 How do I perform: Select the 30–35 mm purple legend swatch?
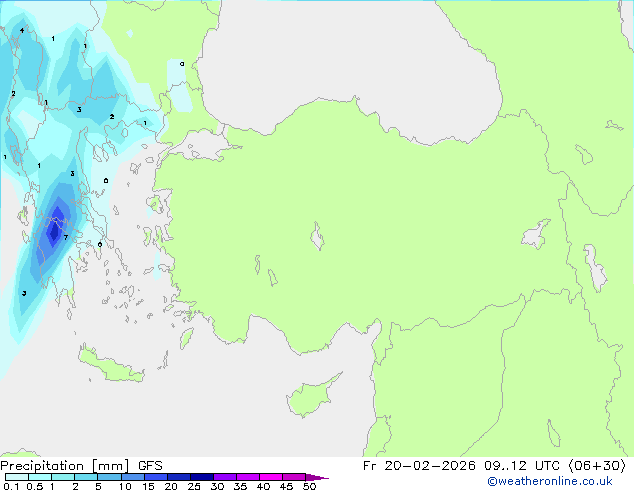(x=225, y=477)
